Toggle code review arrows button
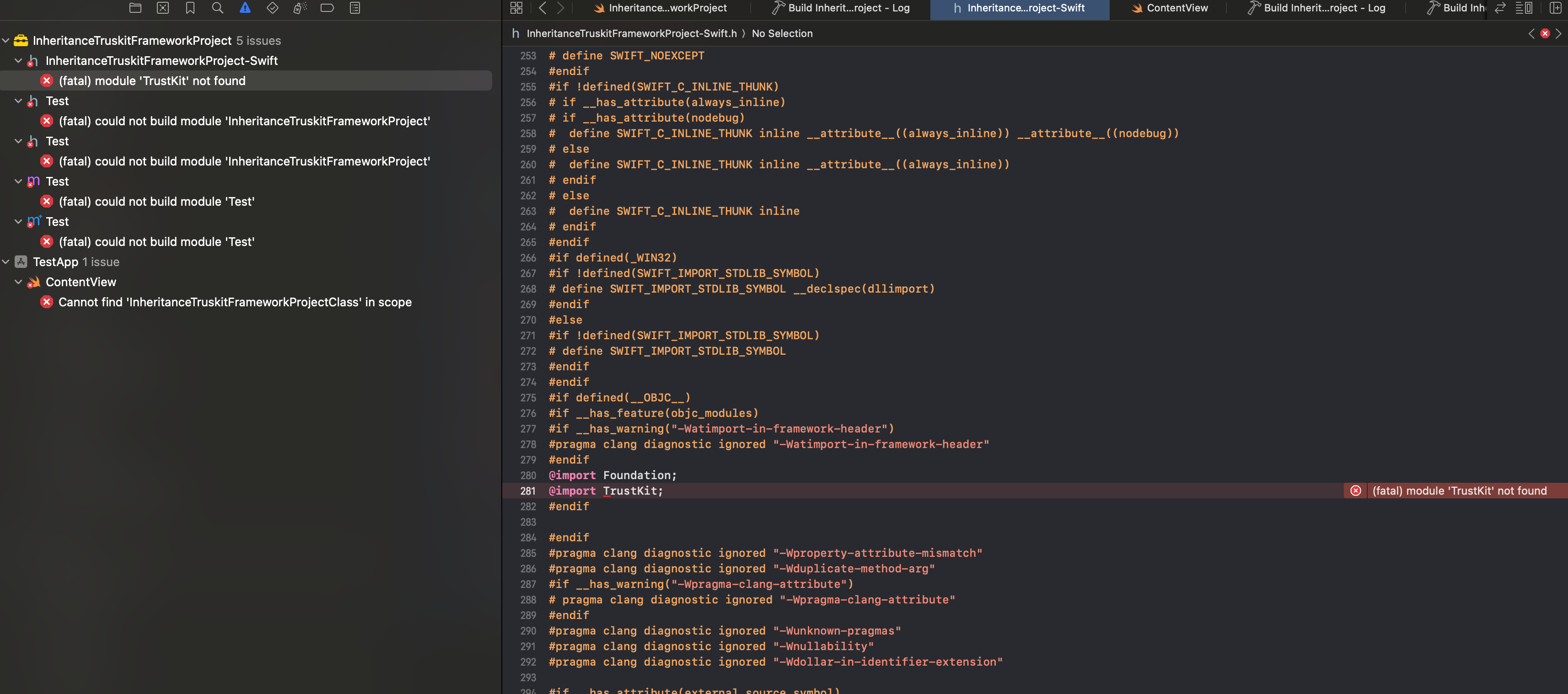This screenshot has height=694, width=1568. pyautogui.click(x=1500, y=8)
